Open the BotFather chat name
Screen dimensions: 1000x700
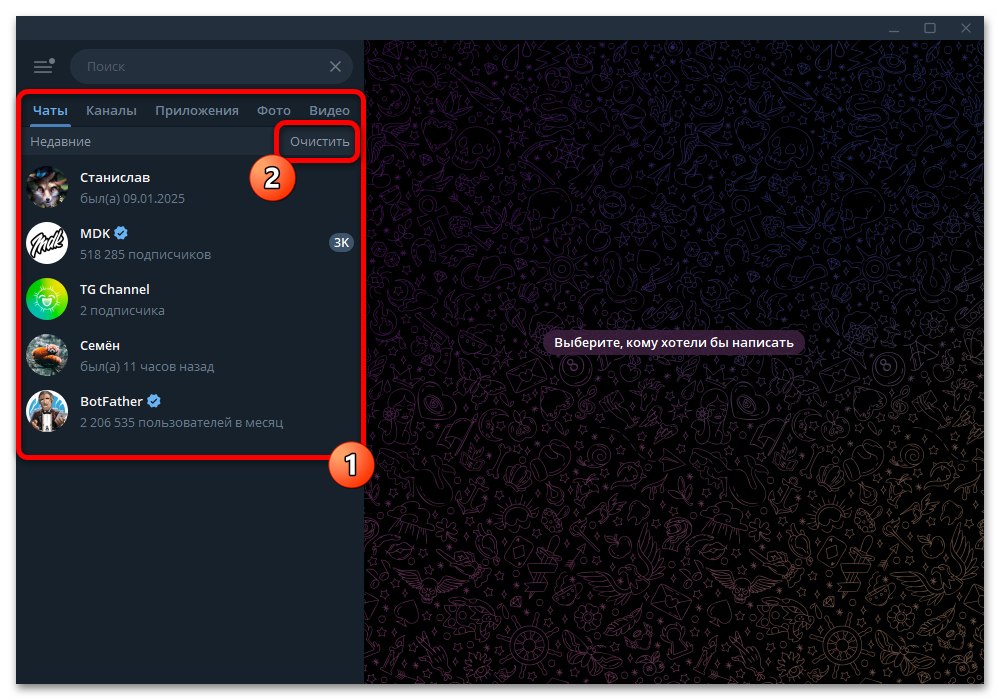[x=112, y=401]
